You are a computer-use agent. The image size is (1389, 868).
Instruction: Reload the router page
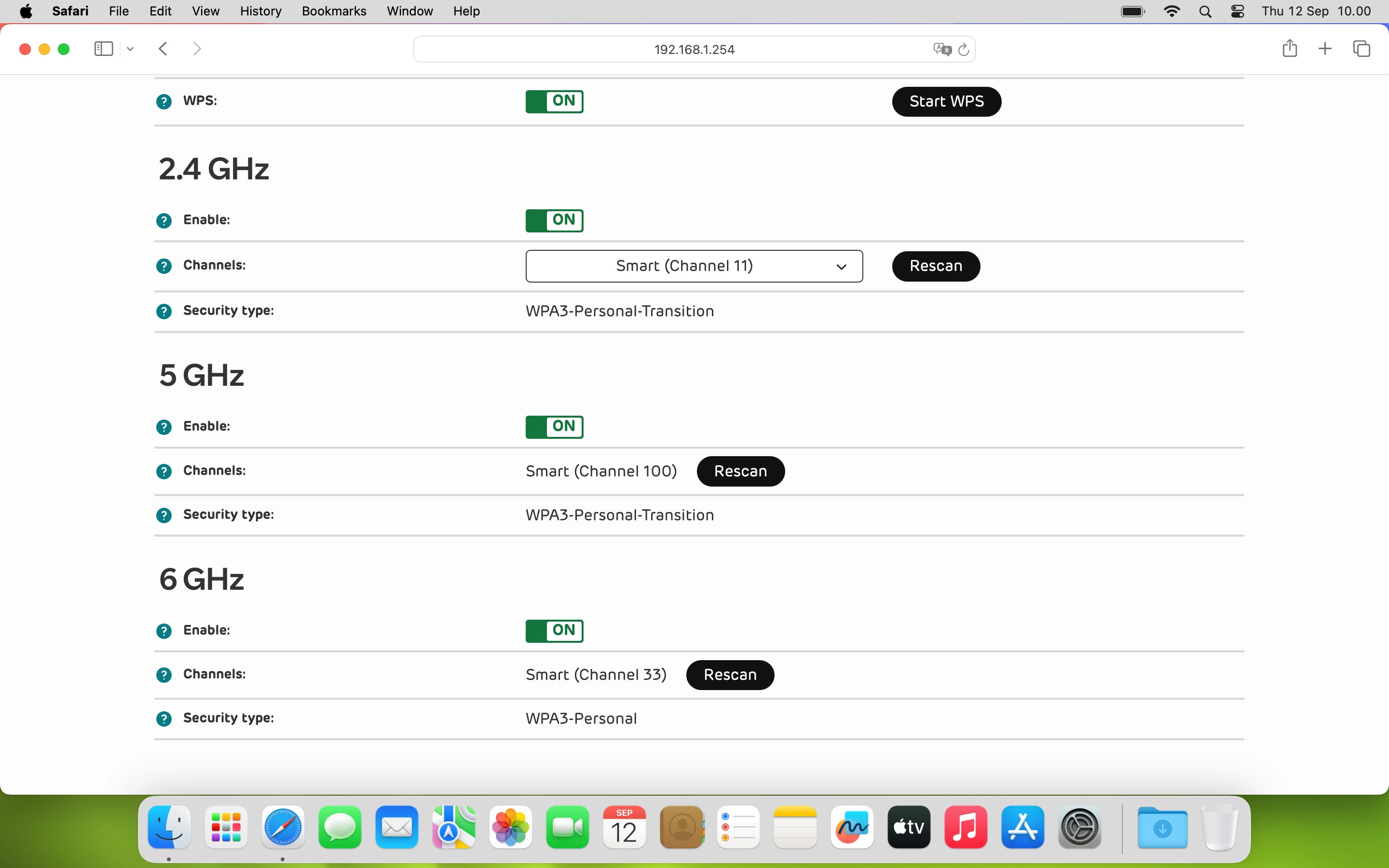(964, 49)
